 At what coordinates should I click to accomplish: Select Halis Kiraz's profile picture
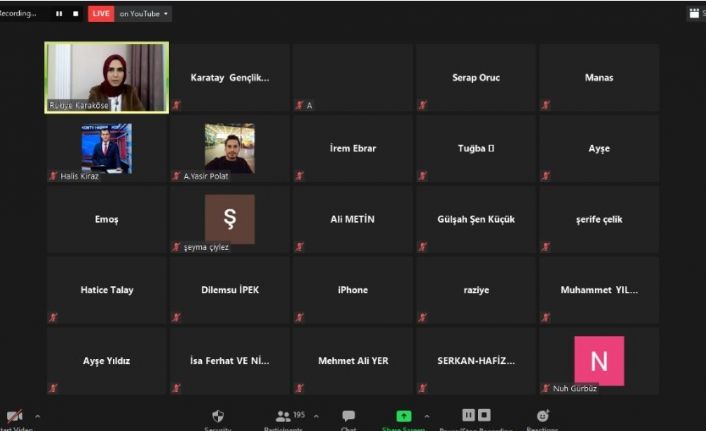pos(107,148)
